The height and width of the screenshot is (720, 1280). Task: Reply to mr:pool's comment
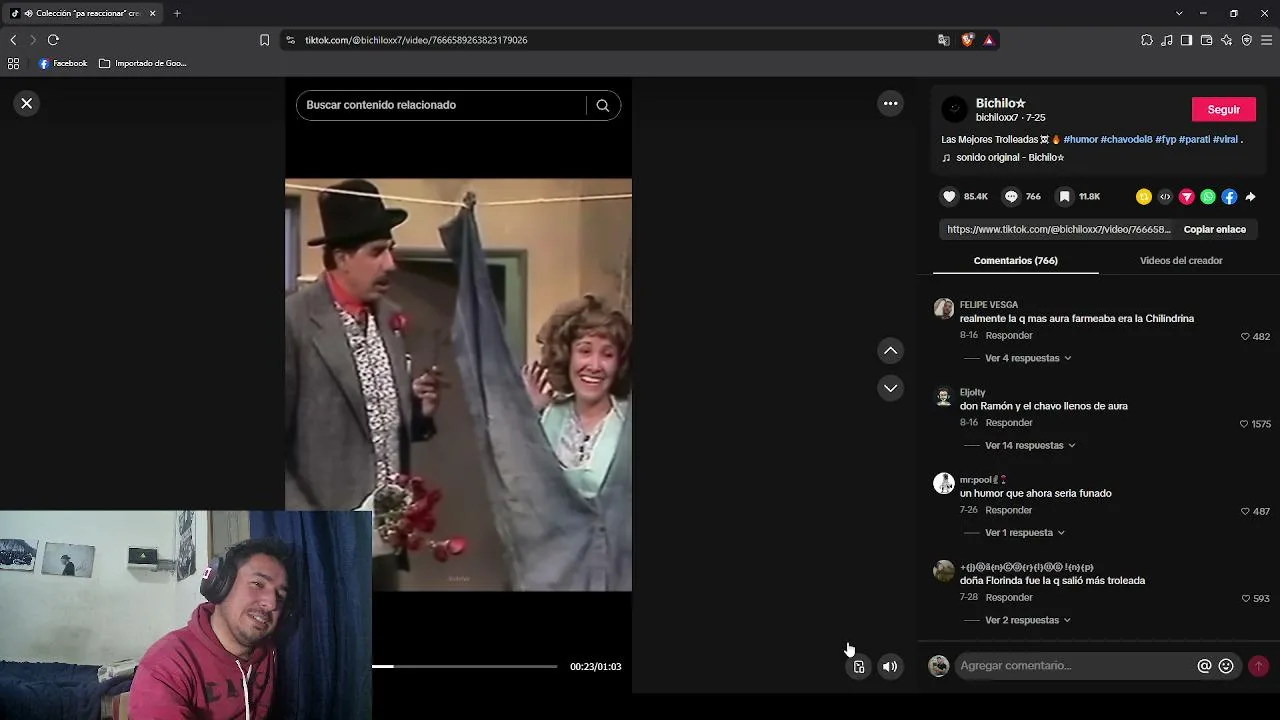(x=1009, y=510)
